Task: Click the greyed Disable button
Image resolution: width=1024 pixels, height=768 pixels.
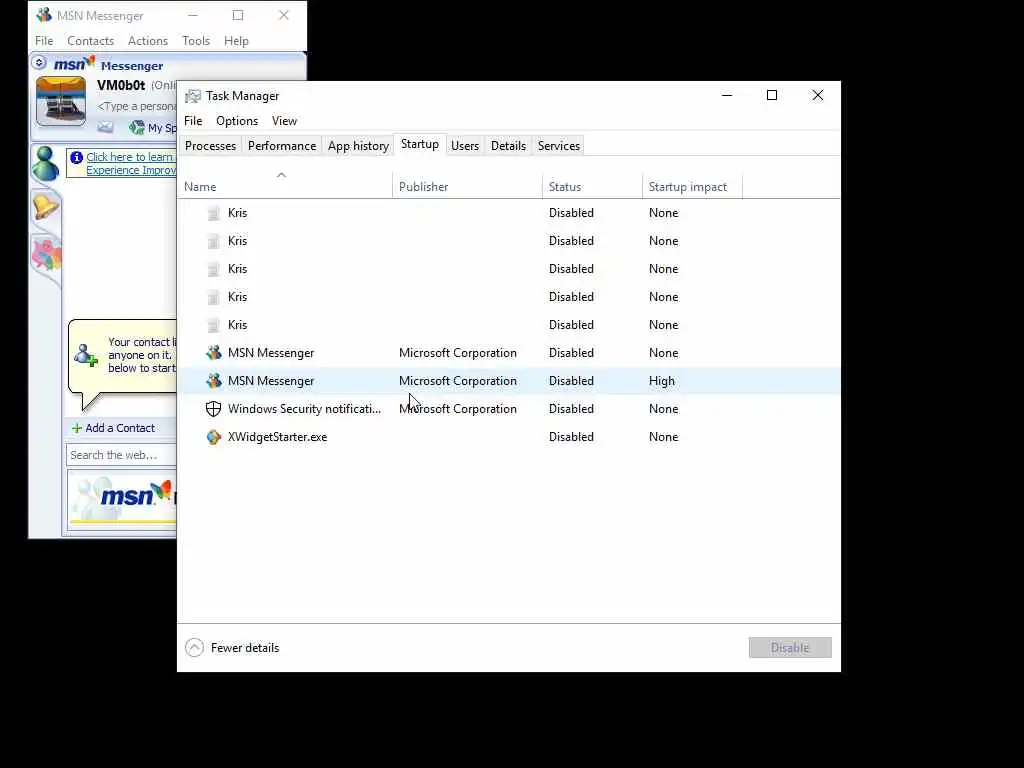Action: 790,648
